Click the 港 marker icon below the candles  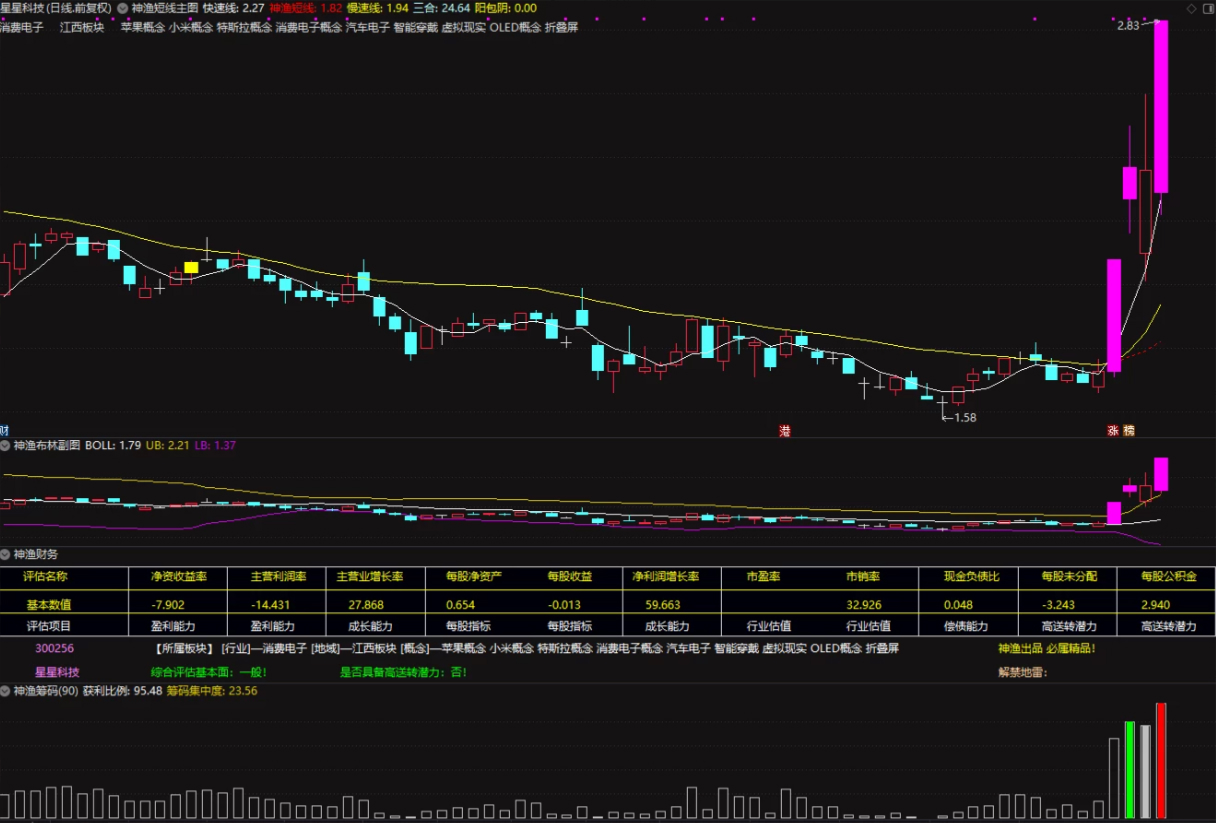point(785,431)
